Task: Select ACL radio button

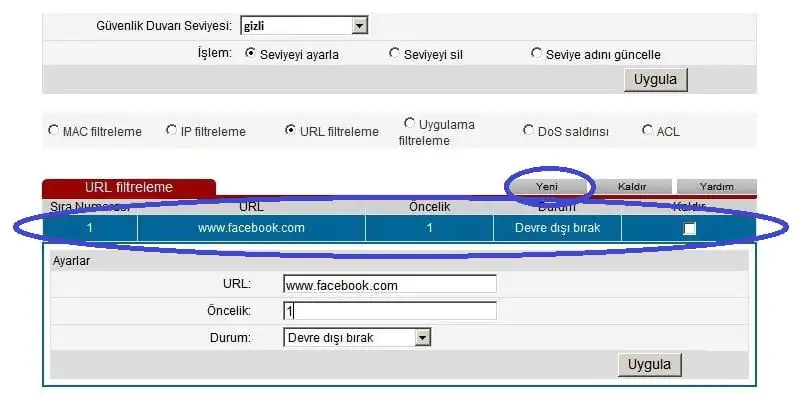Action: coord(647,130)
